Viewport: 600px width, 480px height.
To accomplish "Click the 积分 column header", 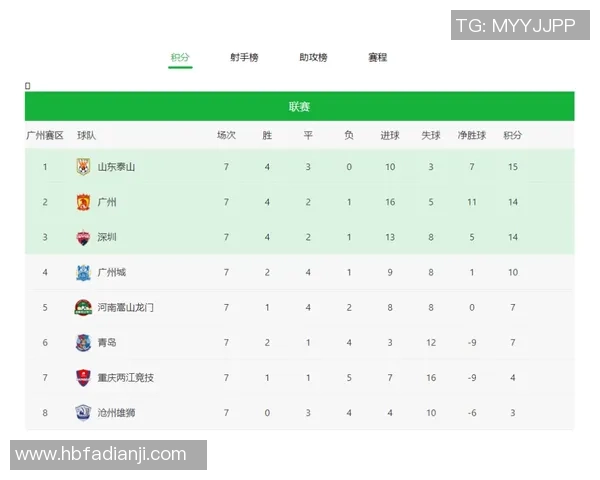I will [512, 135].
